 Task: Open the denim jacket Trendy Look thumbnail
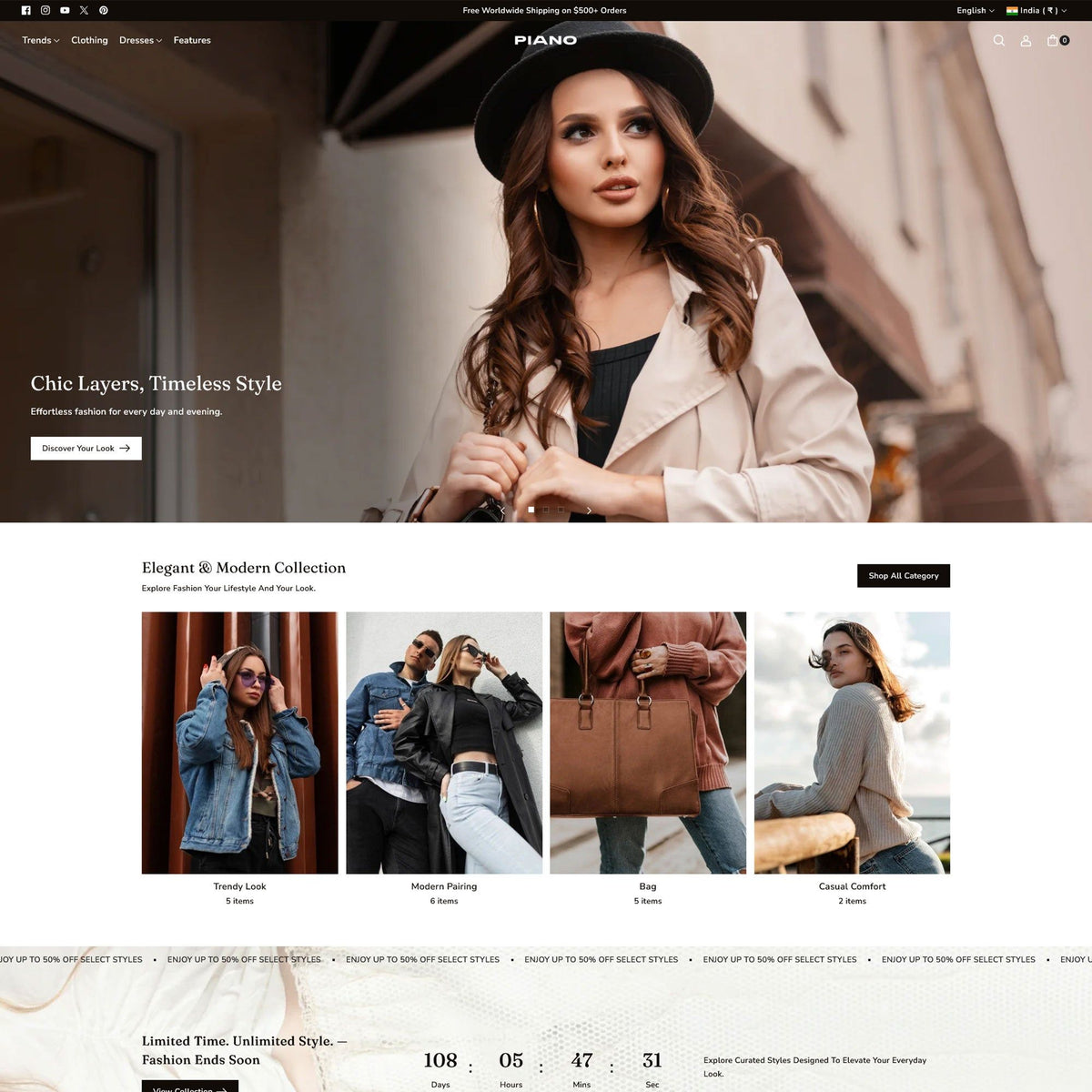[240, 743]
